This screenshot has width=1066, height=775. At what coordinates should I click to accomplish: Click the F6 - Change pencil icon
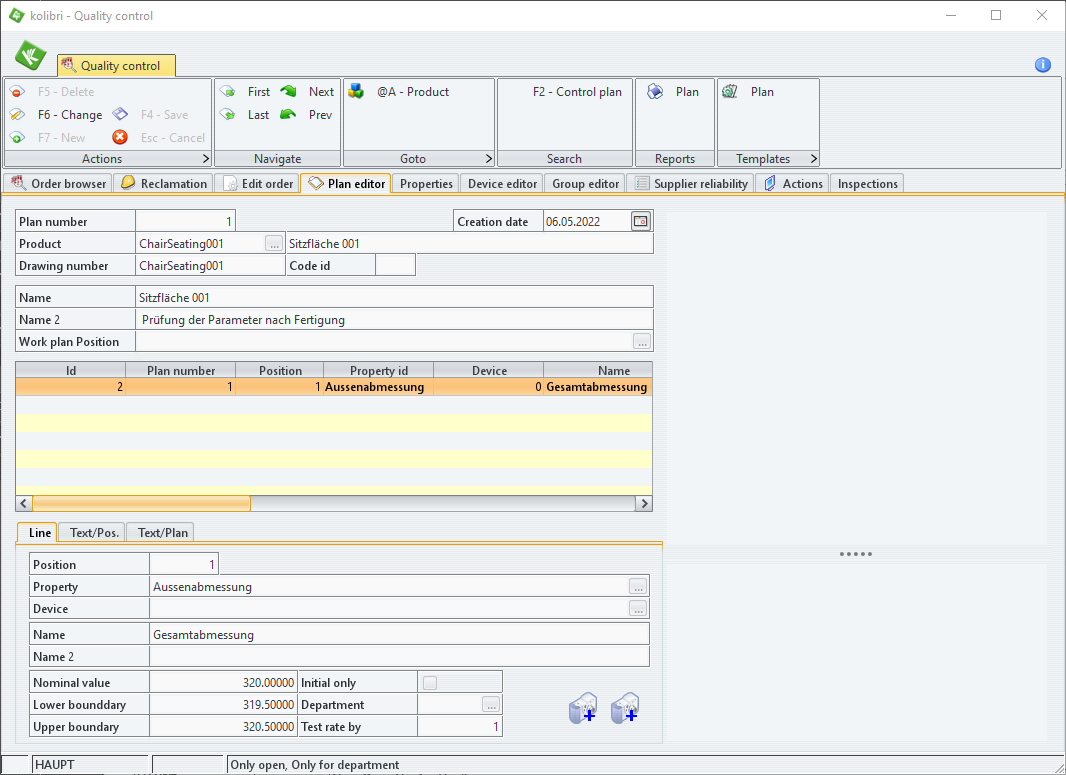click(18, 115)
